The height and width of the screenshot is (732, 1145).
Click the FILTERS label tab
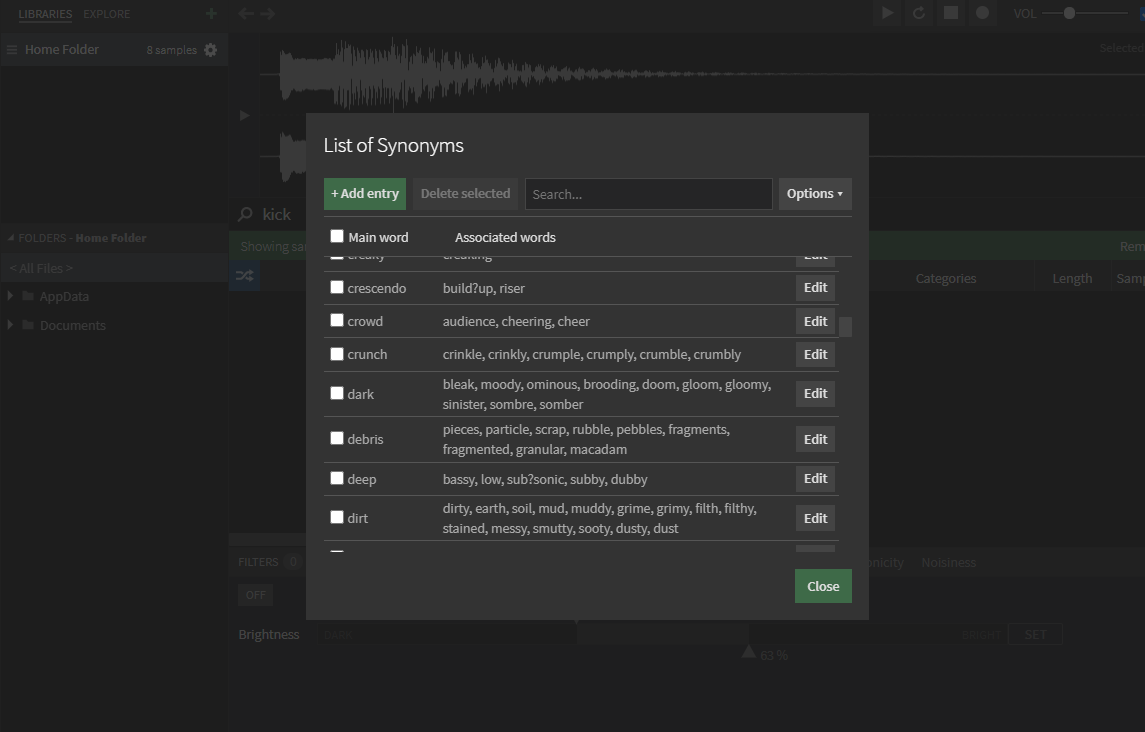pyautogui.click(x=258, y=562)
